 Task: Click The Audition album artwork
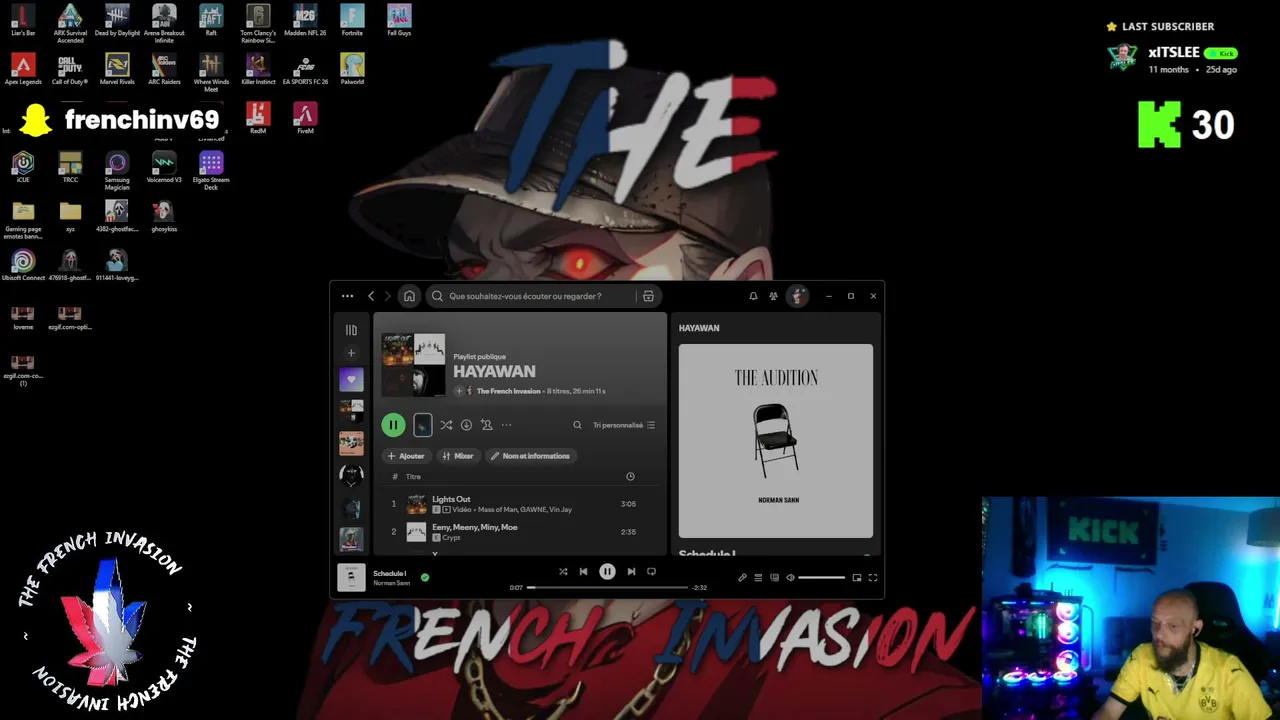click(776, 441)
